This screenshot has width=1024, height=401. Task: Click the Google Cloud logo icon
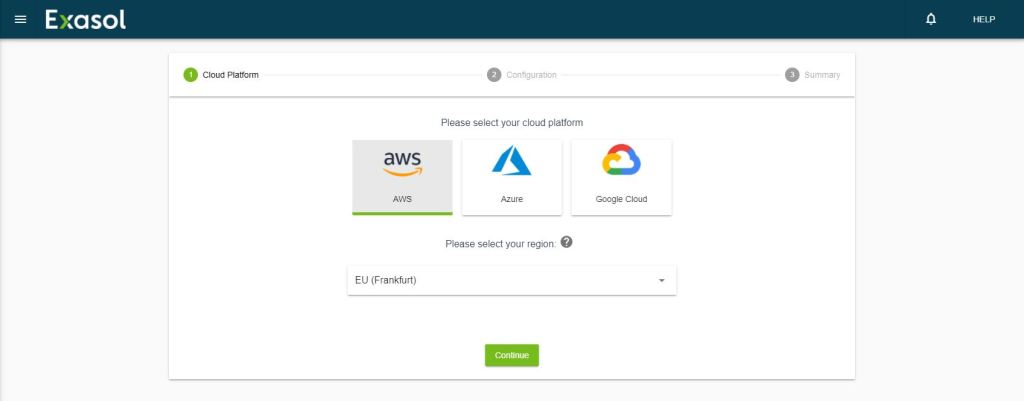(621, 161)
